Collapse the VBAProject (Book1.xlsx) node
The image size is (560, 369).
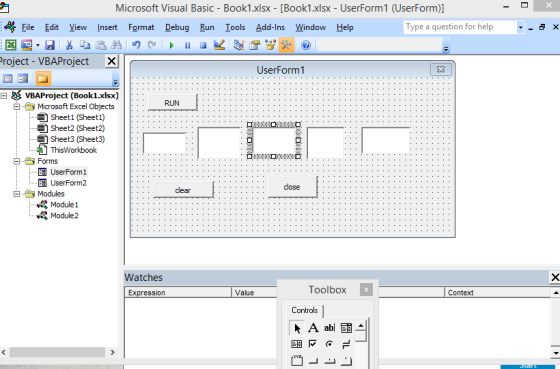tap(4, 95)
